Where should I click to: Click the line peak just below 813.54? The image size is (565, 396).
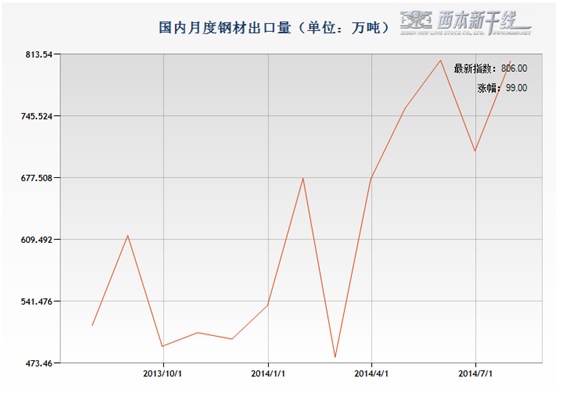(x=440, y=60)
